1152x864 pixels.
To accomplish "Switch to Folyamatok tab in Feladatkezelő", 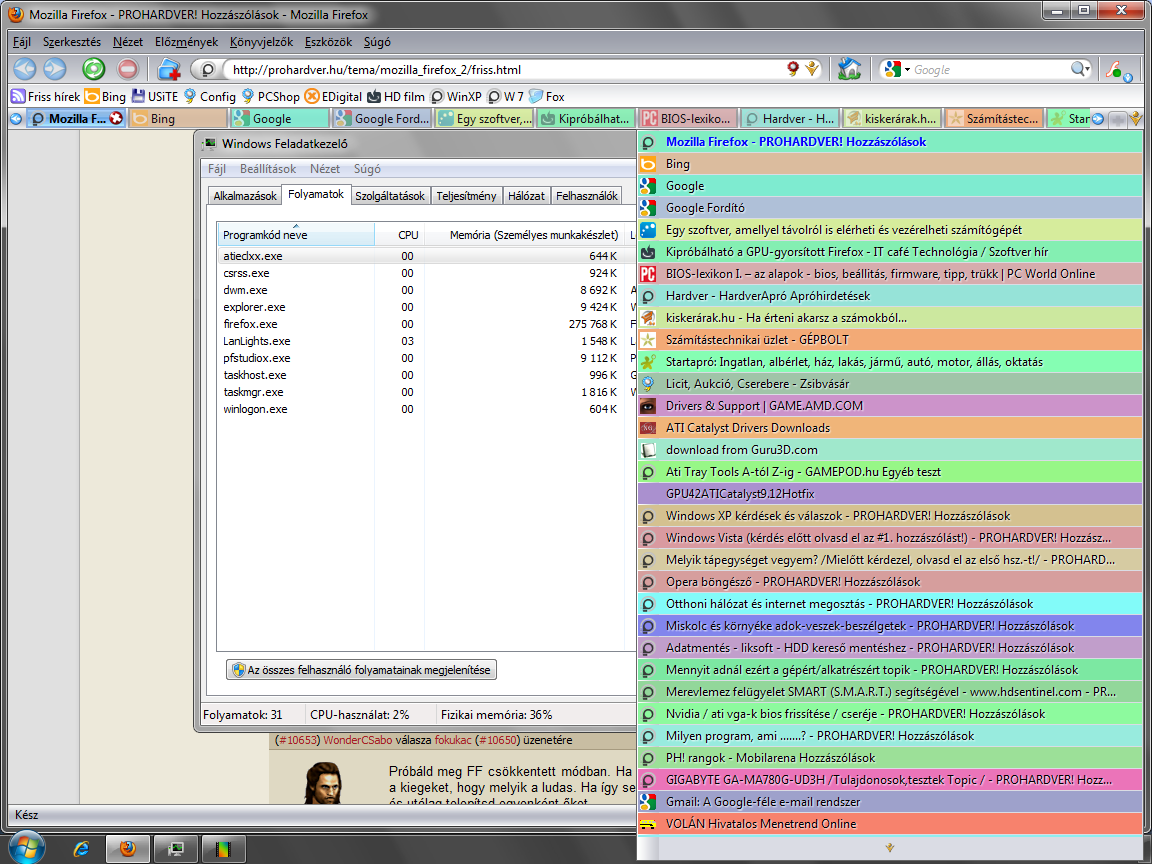I will click(316, 195).
